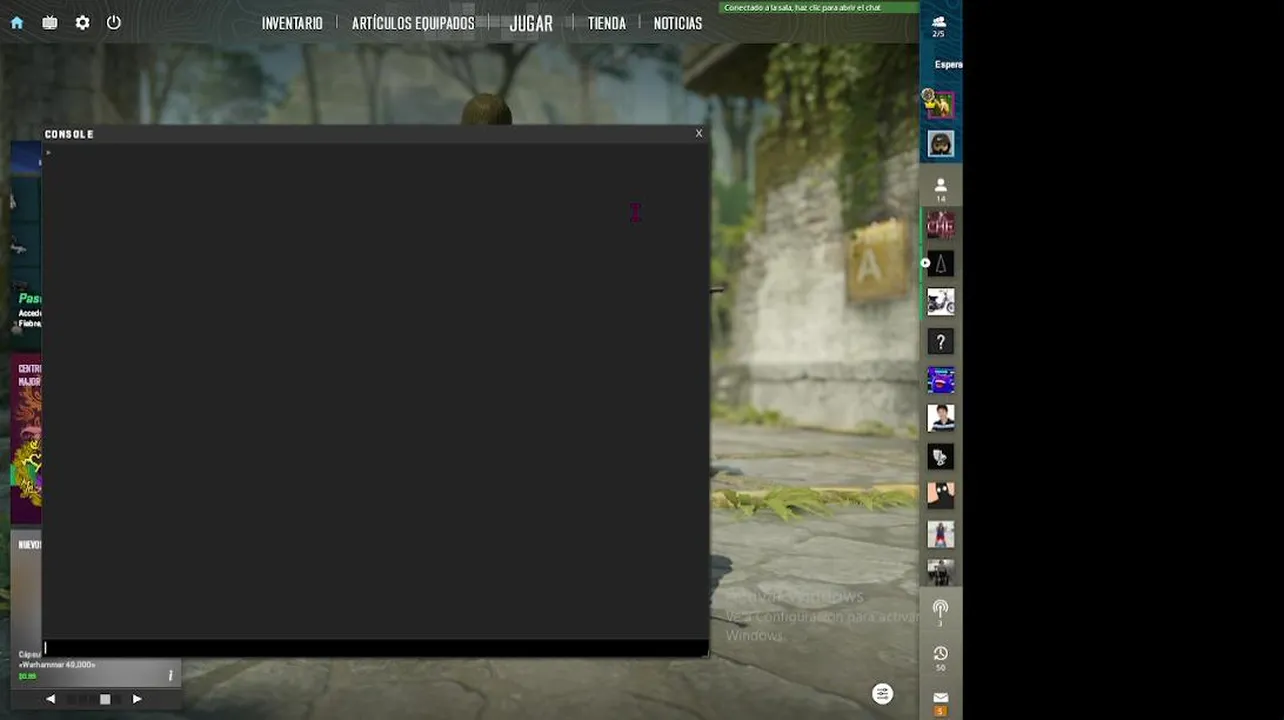Select friend avatar with motorcycle picture
Image resolution: width=1284 pixels, height=720 pixels.
pyautogui.click(x=940, y=302)
